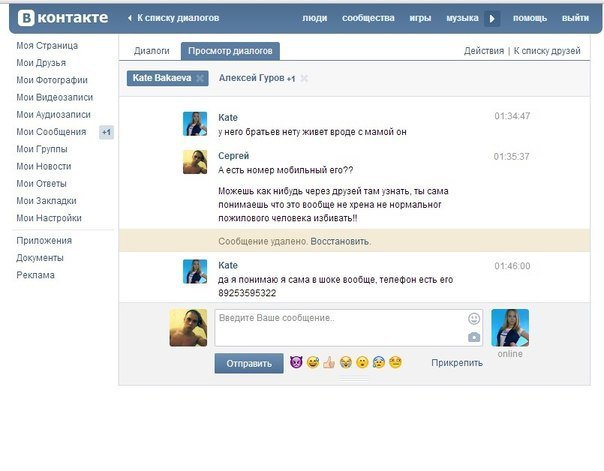Select the Просмотр диалогов tab
The image size is (604, 471).
pyautogui.click(x=230, y=51)
